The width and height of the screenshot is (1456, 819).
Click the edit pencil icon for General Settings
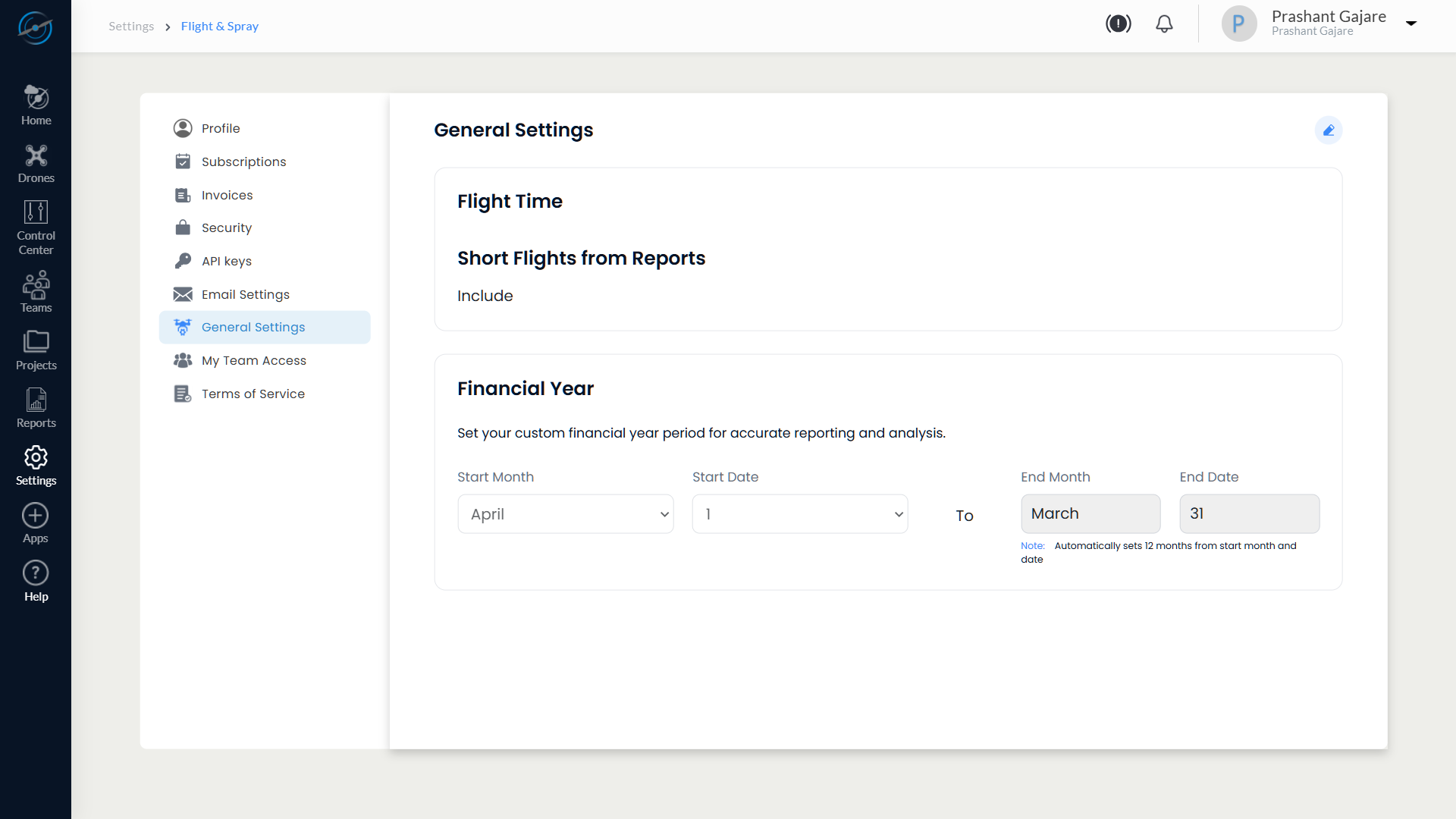1328,130
